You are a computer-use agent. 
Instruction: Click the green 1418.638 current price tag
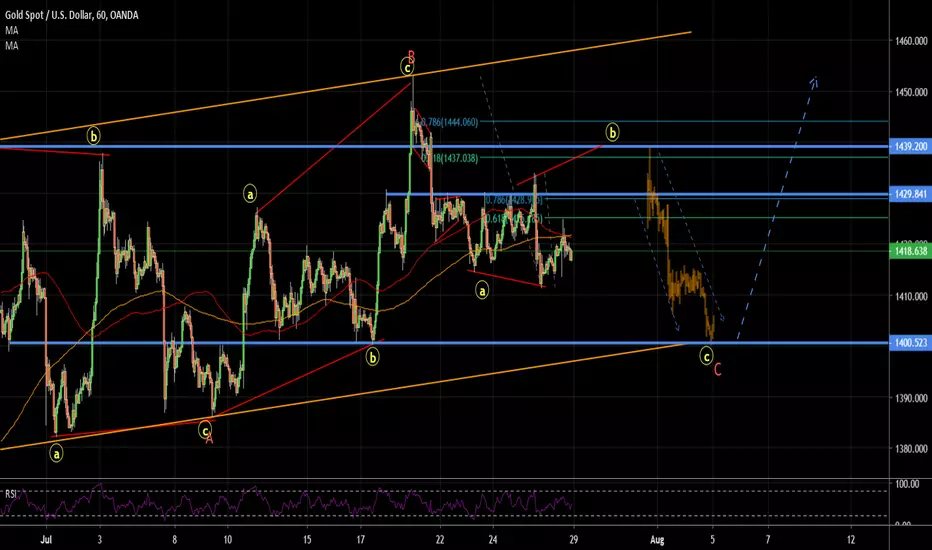[x=909, y=251]
